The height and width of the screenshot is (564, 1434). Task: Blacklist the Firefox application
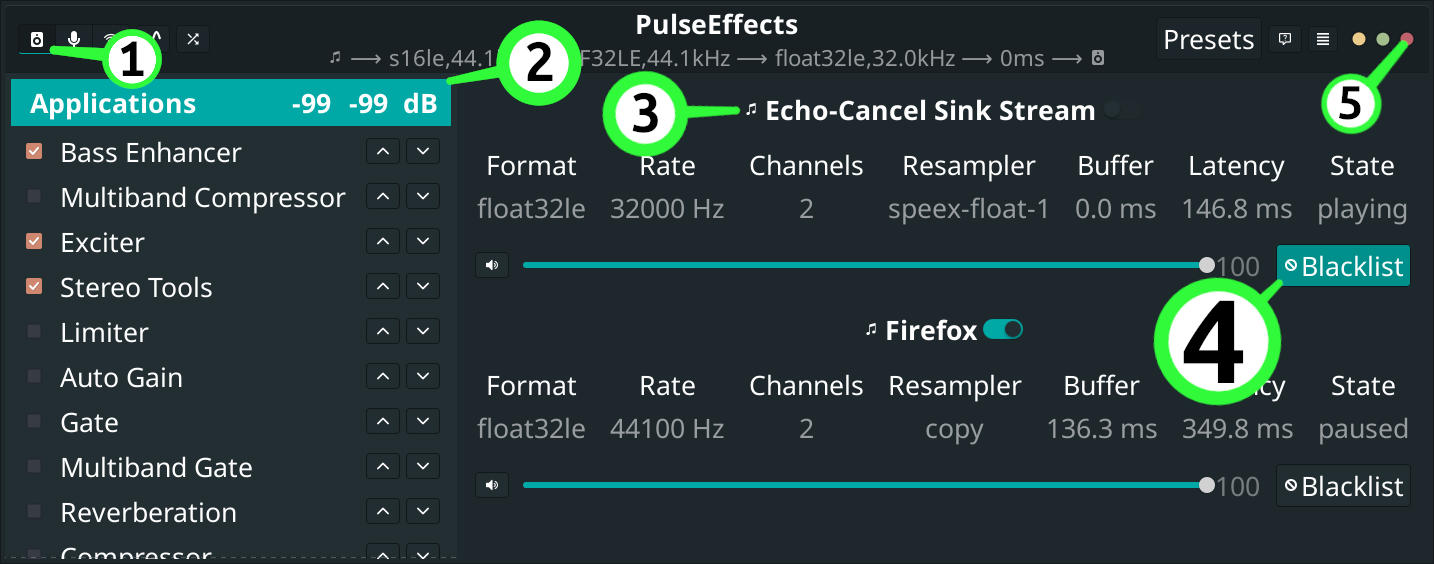point(1343,486)
